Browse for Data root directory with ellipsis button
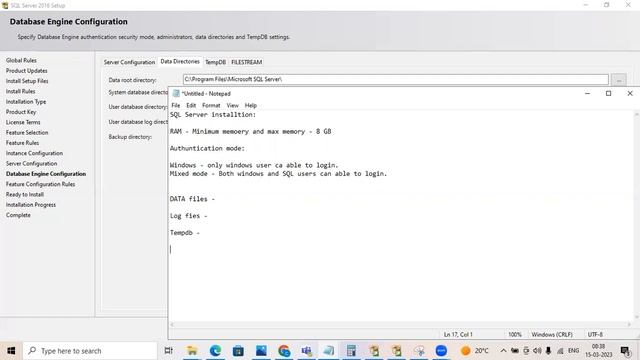This screenshot has height=360, width=640. [x=618, y=80]
